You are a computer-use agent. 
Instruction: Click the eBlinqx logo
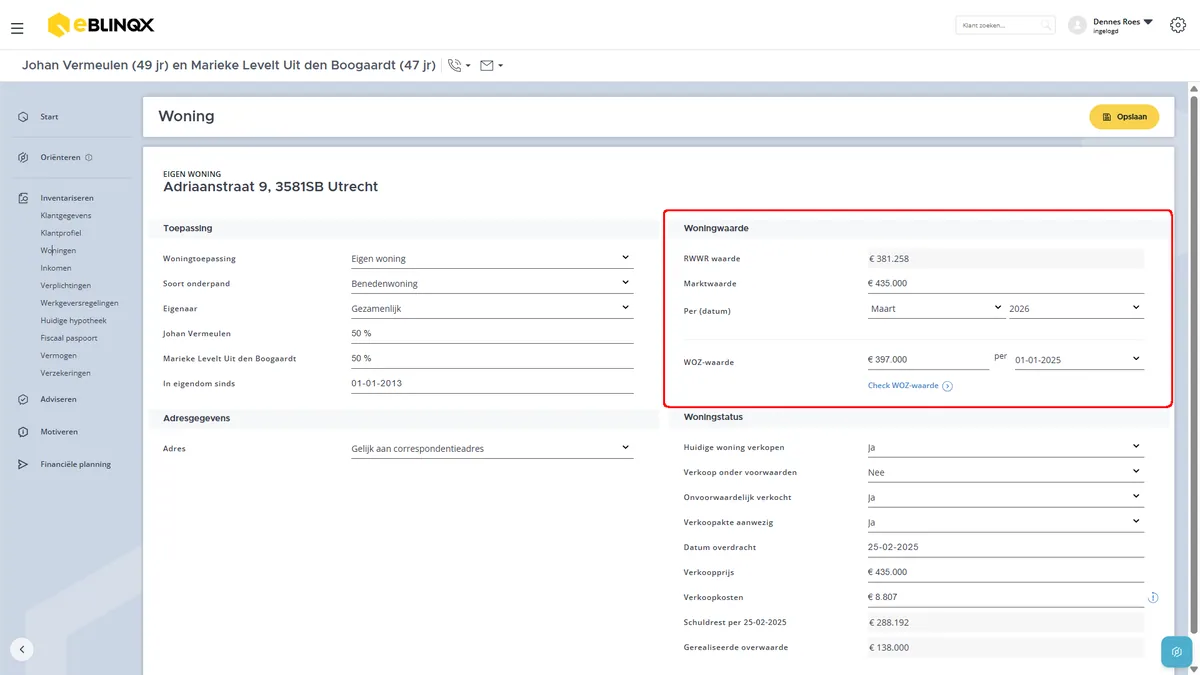click(x=101, y=25)
